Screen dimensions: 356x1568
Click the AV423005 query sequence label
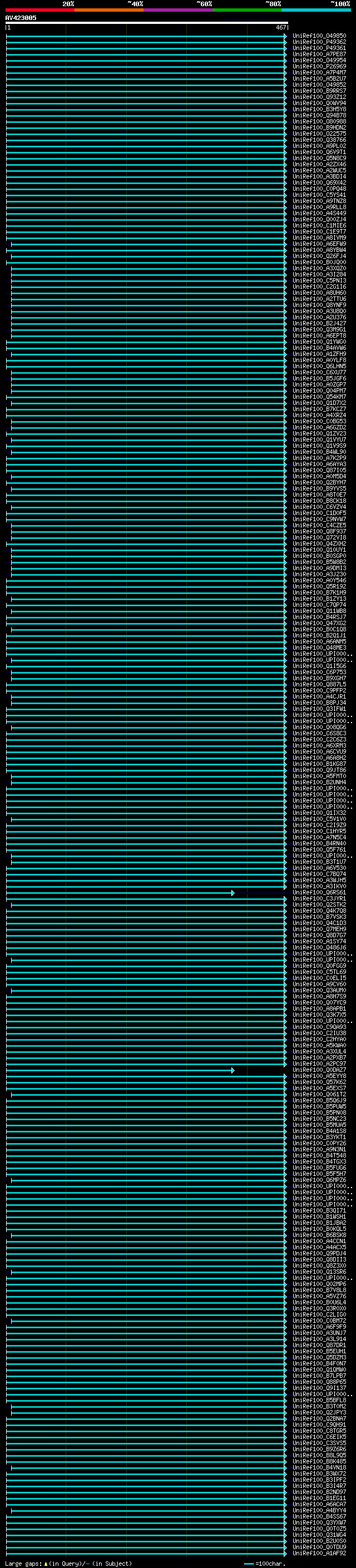pyautogui.click(x=21, y=18)
